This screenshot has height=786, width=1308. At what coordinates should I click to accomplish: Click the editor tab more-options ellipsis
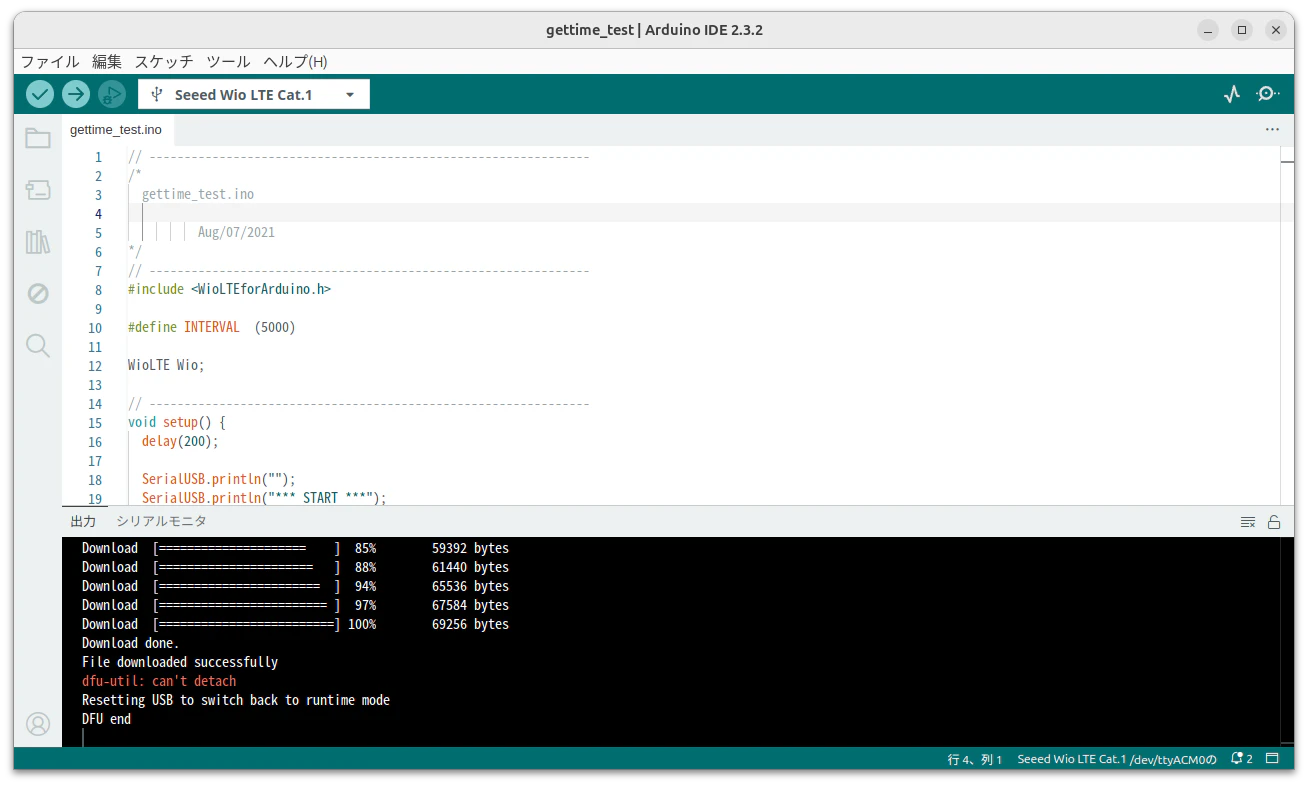tap(1272, 130)
